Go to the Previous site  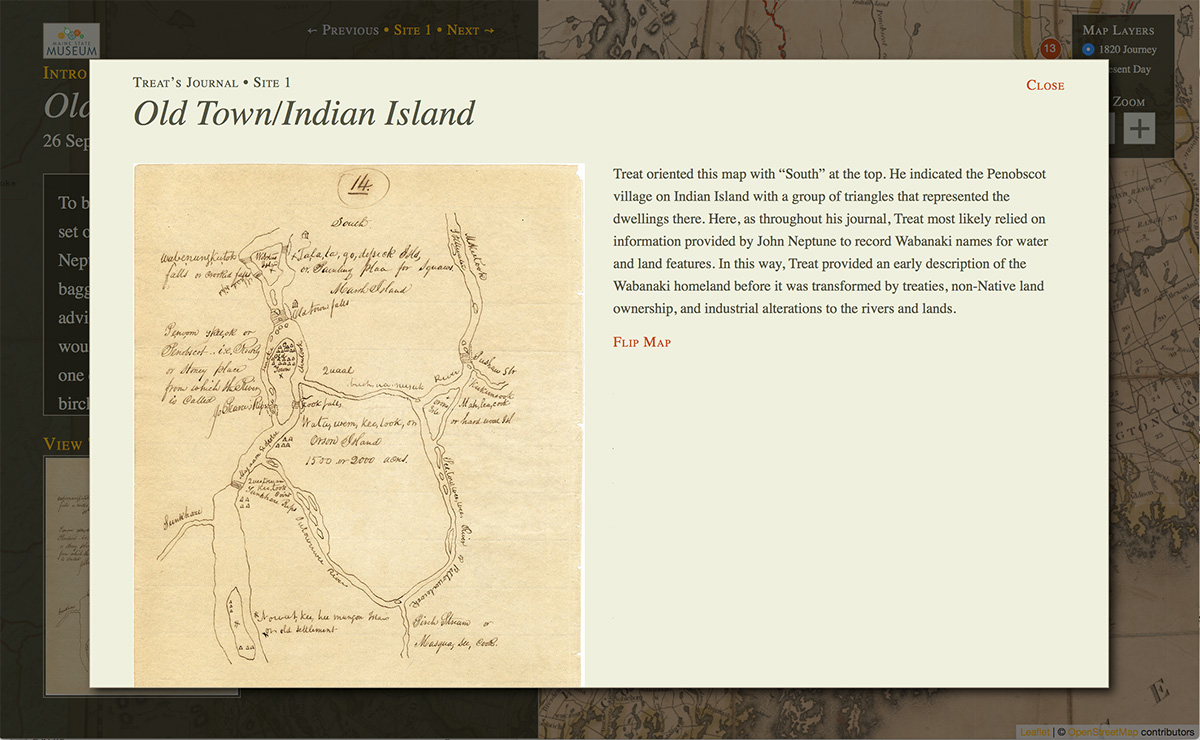pyautogui.click(x=343, y=30)
